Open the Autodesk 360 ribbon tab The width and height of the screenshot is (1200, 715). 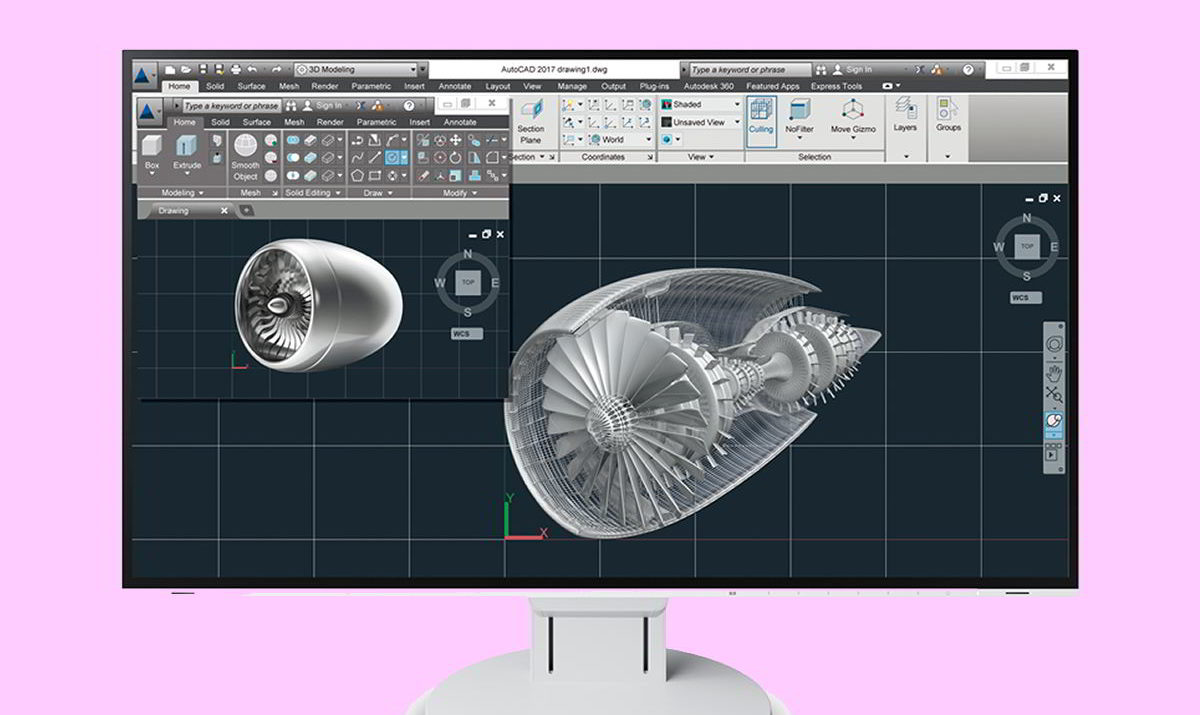click(x=709, y=86)
